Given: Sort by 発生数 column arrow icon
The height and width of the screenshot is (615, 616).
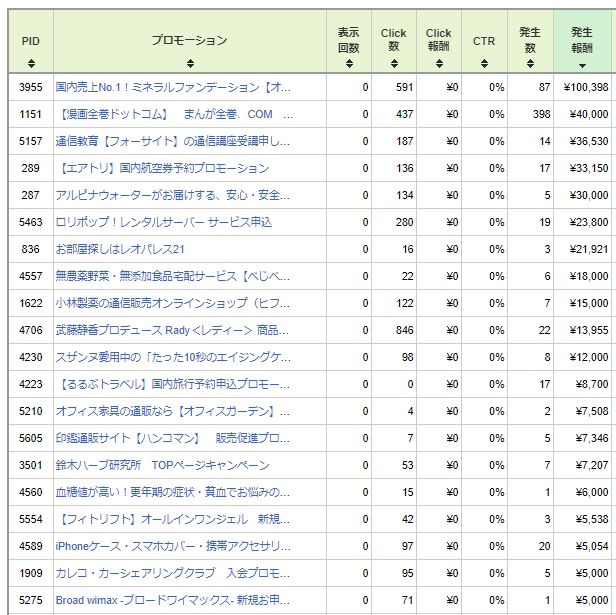Looking at the screenshot, I should [x=530, y=63].
